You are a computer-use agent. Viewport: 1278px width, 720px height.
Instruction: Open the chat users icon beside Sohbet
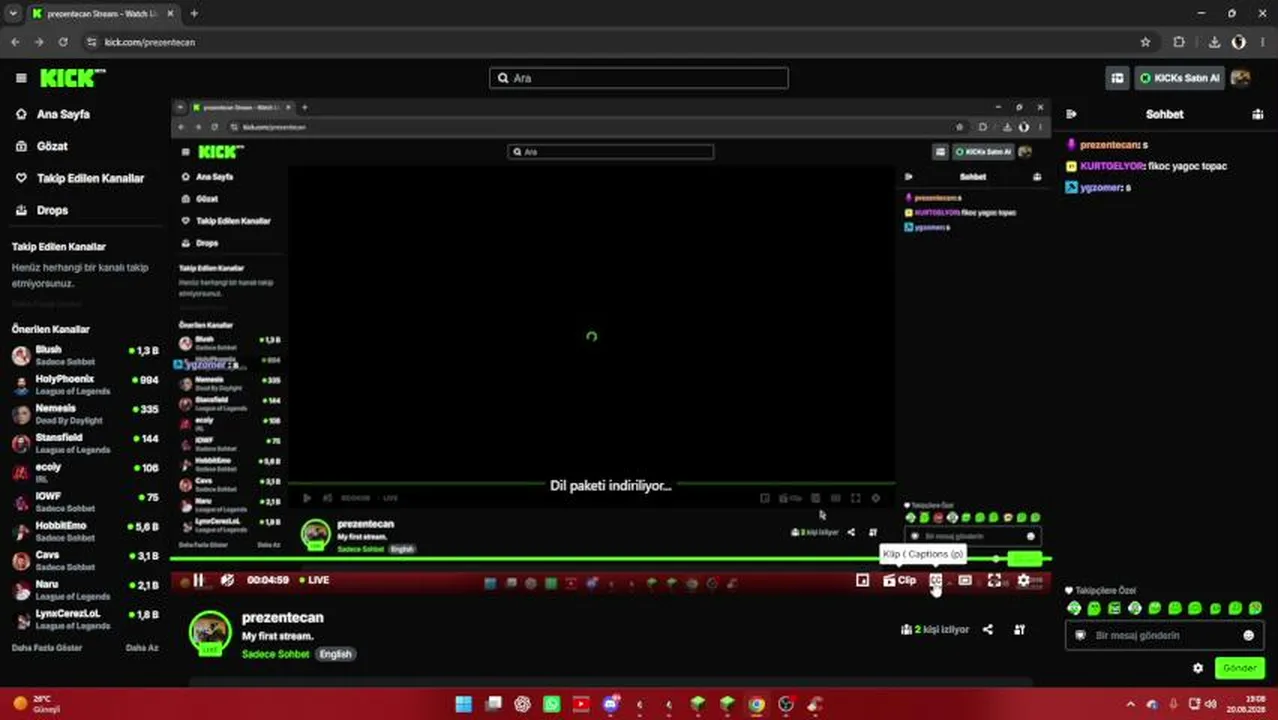point(1257,115)
